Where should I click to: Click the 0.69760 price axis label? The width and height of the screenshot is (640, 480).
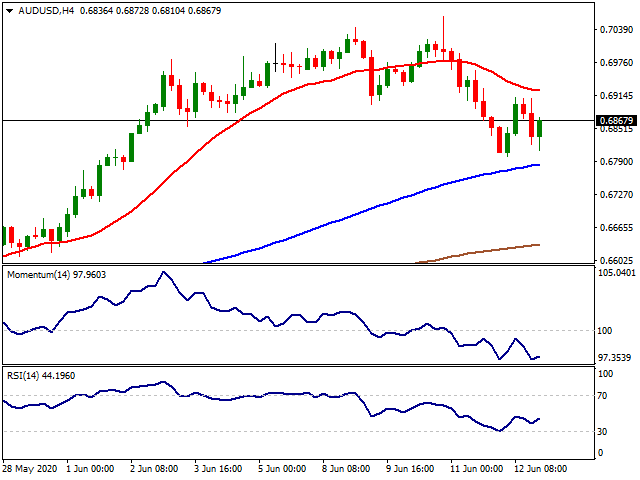point(616,62)
